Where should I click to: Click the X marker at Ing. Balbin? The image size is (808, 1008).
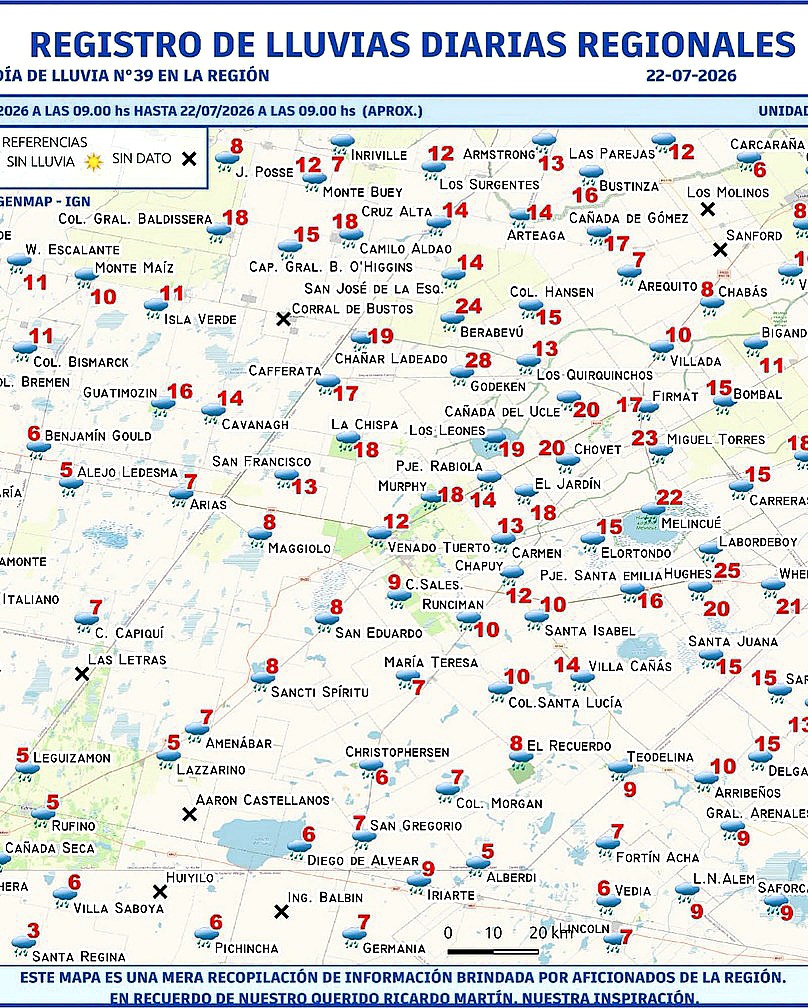tap(281, 912)
